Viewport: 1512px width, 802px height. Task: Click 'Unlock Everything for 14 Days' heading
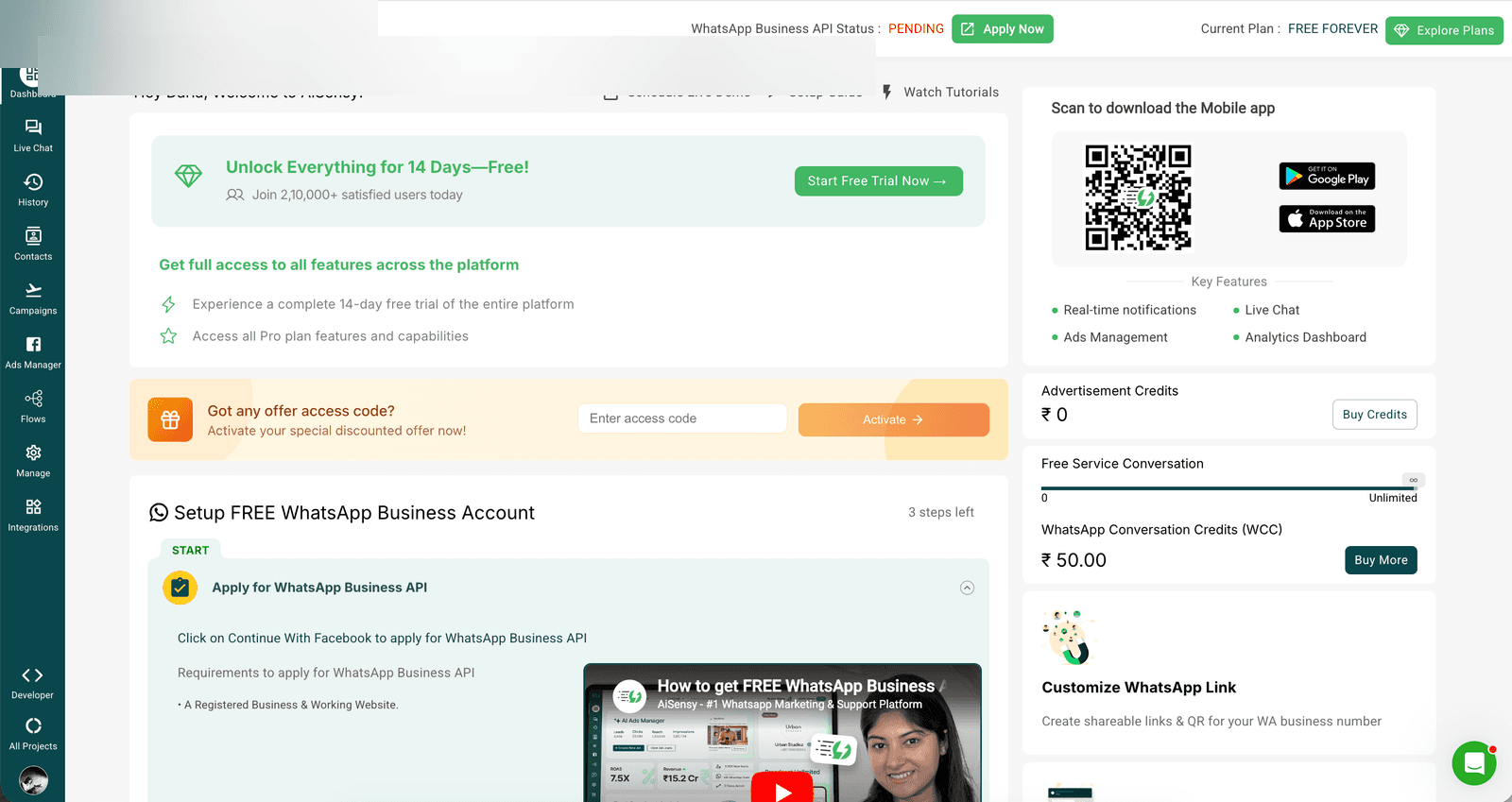pyautogui.click(x=377, y=167)
